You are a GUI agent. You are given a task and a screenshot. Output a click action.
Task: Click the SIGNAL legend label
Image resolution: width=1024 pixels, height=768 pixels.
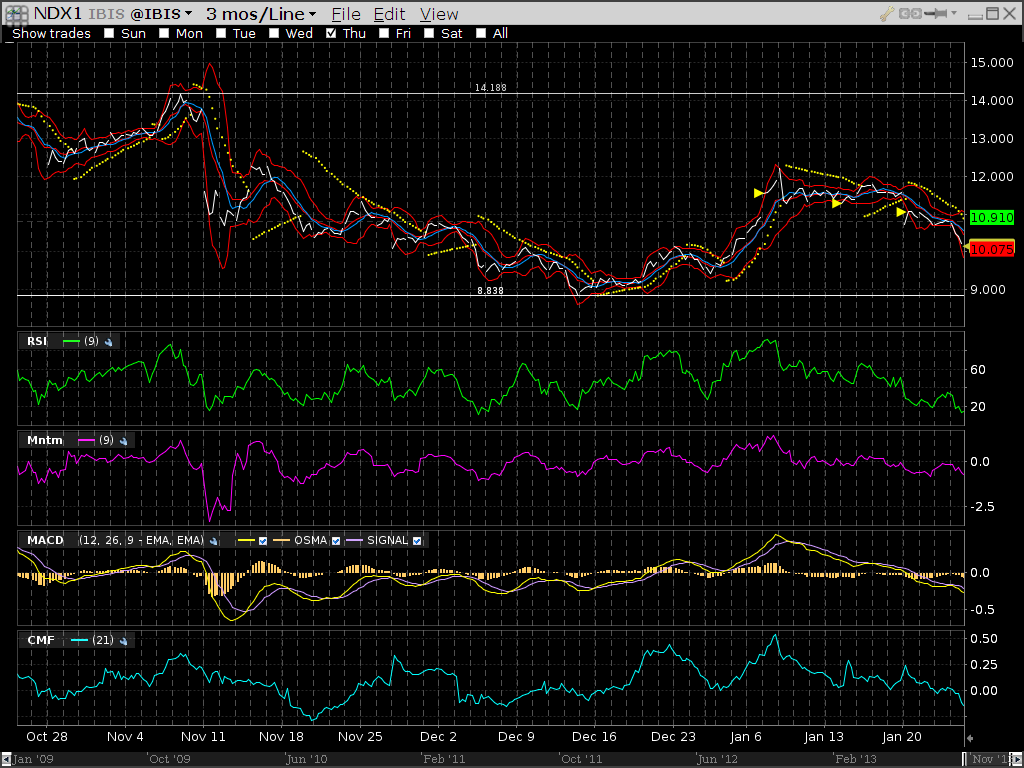coord(387,540)
